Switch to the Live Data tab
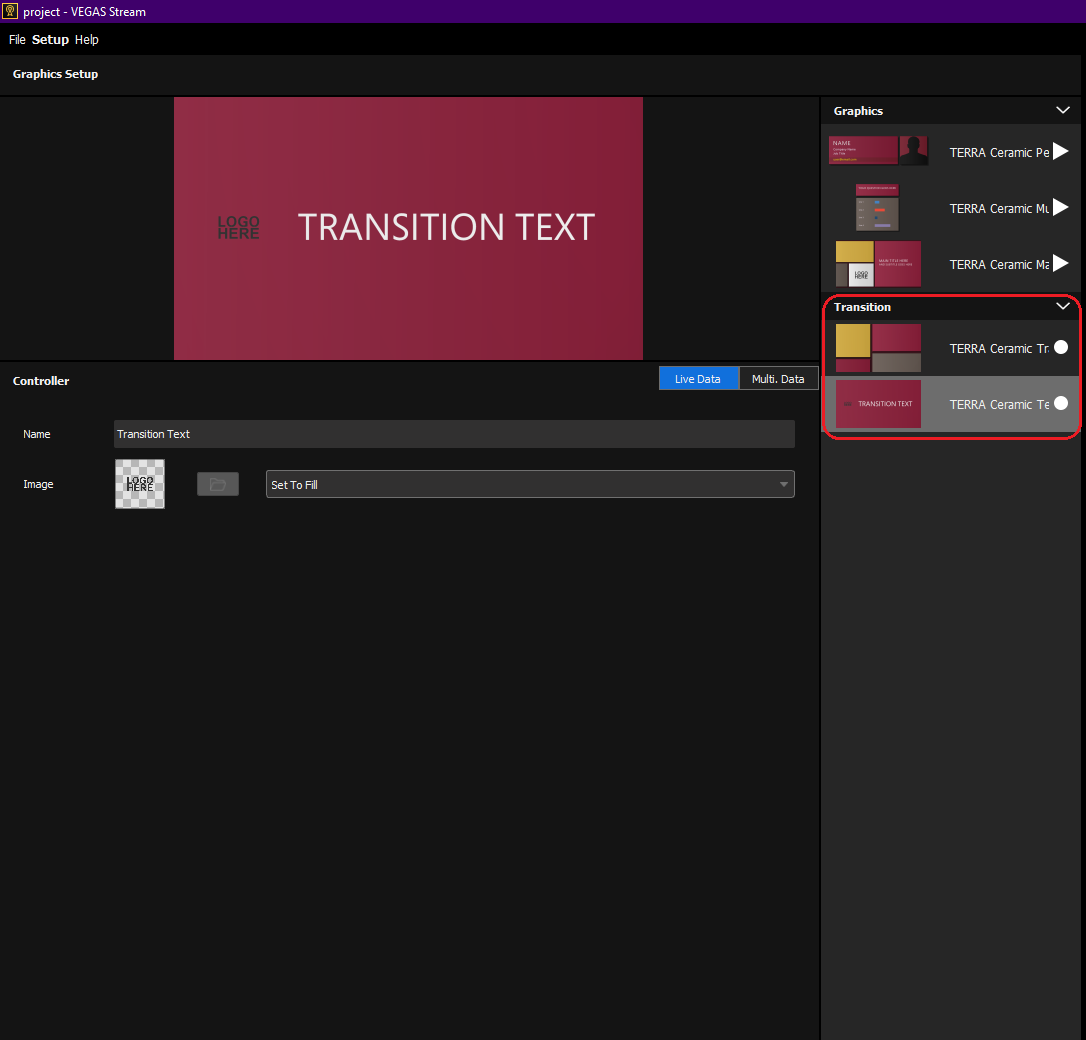This screenshot has height=1040, width=1086. [698, 379]
